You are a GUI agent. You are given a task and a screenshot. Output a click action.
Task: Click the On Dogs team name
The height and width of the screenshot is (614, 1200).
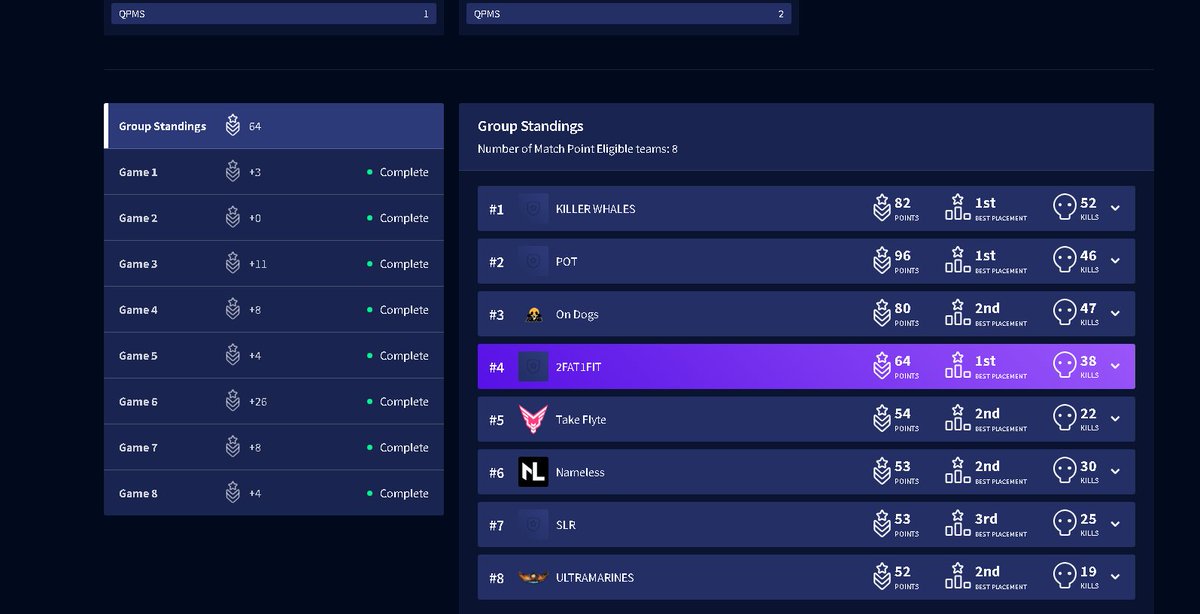point(577,315)
